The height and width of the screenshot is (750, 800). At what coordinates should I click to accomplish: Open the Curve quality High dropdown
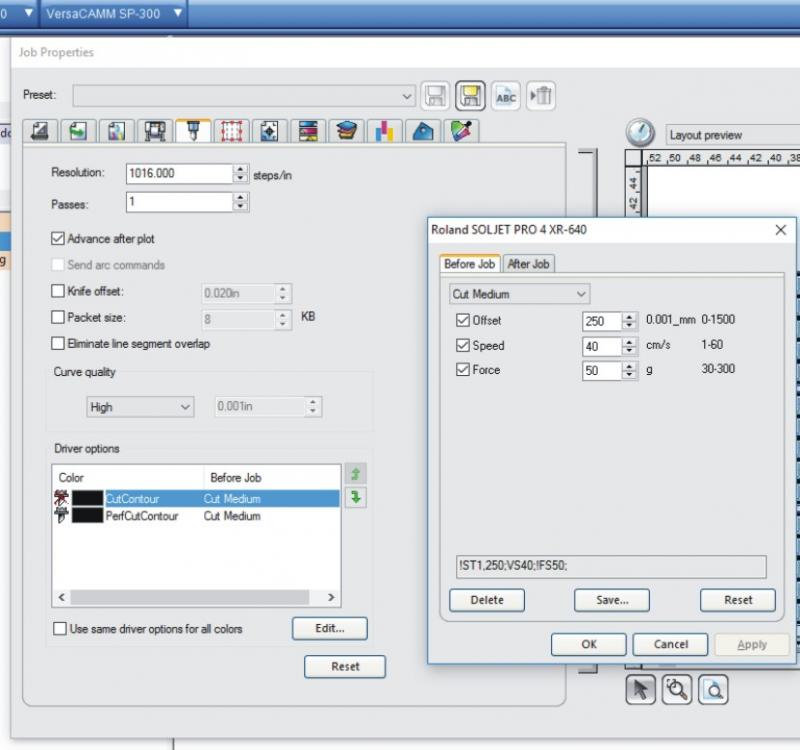(140, 407)
